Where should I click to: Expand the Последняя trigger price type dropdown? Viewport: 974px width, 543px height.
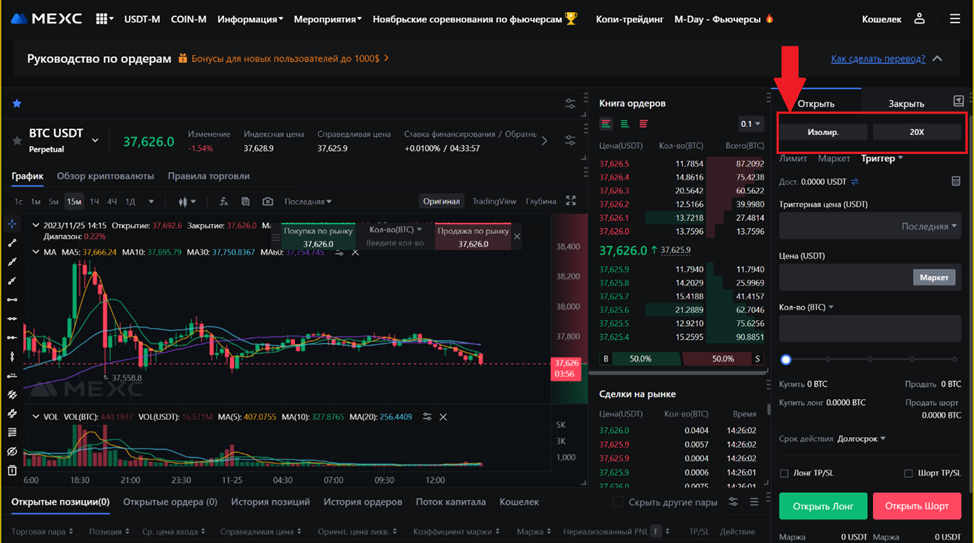click(x=929, y=226)
